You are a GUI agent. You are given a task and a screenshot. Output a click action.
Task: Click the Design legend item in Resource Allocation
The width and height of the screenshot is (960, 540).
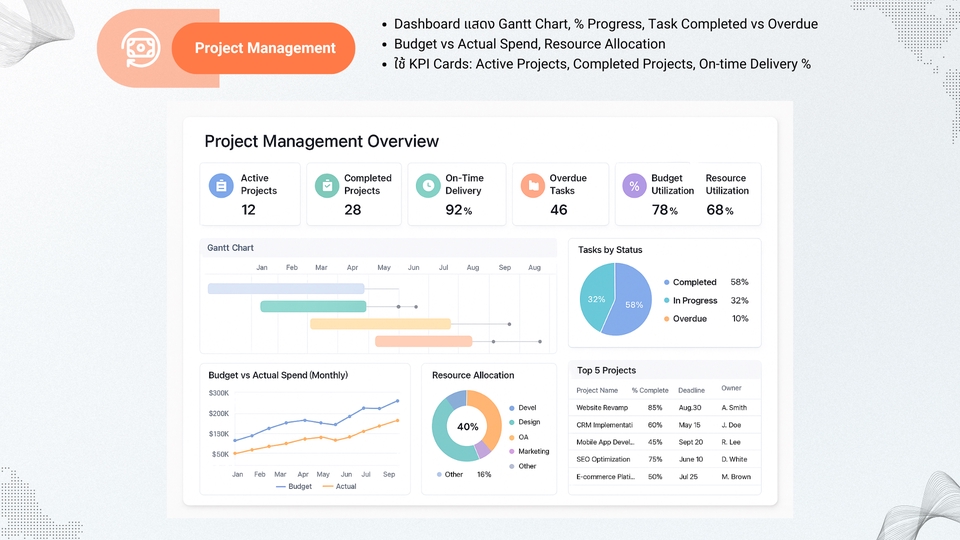coord(527,422)
